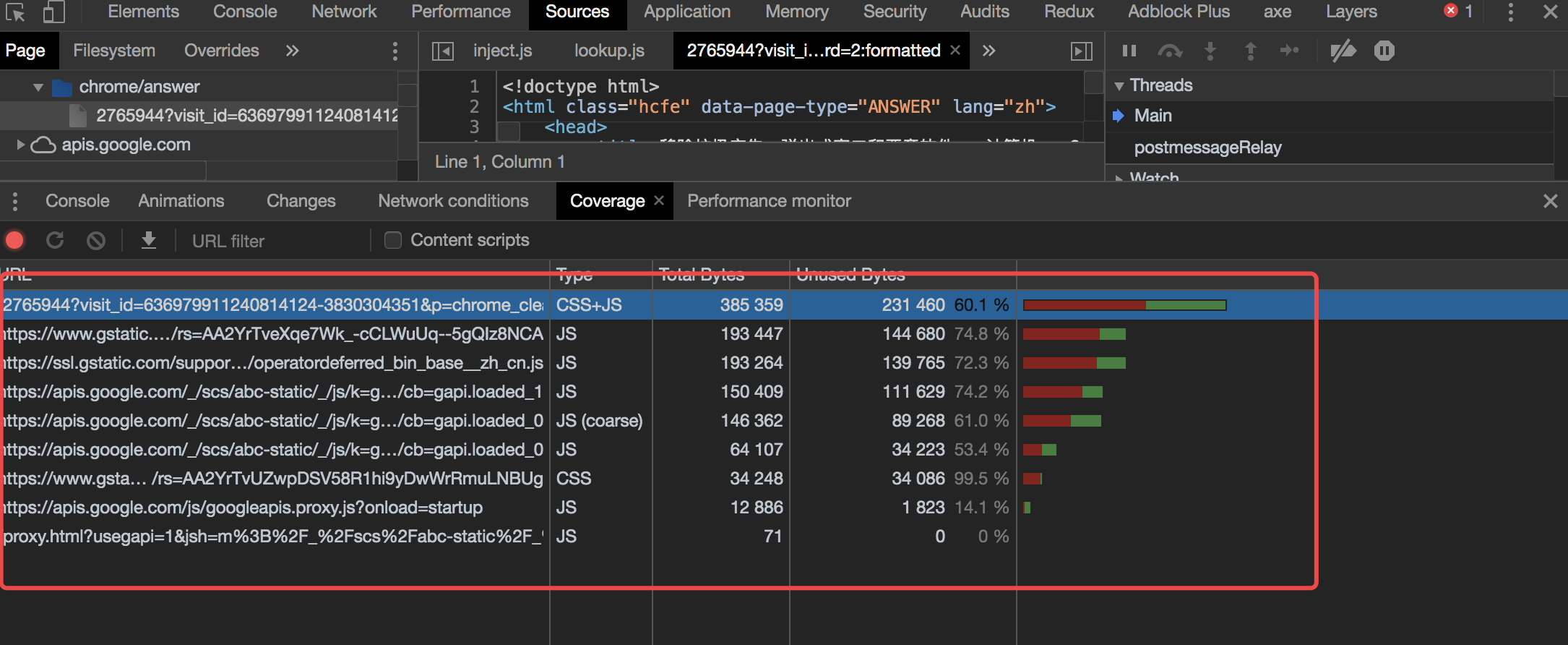Click the inspect element selector icon
The width and height of the screenshot is (1568, 645).
point(15,12)
